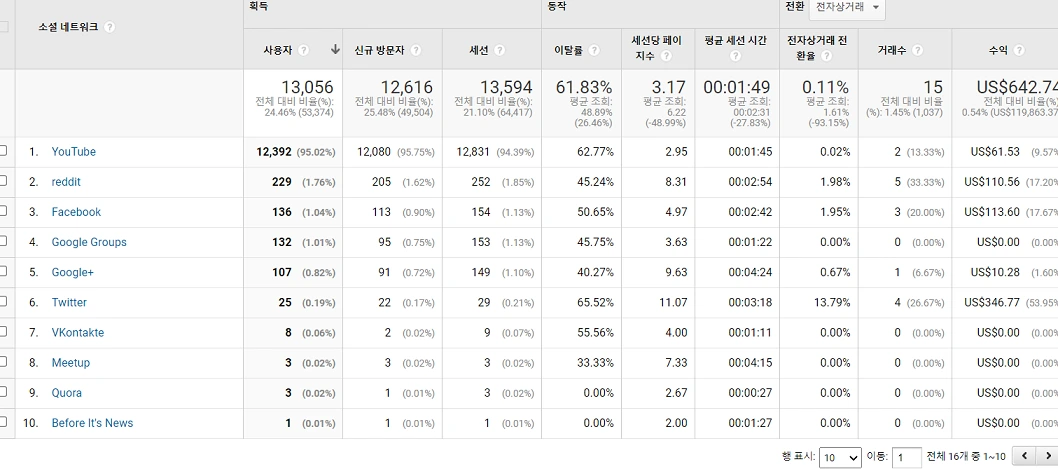The width and height of the screenshot is (1058, 469).
Task: Open the reddit network link
Action: click(66, 182)
